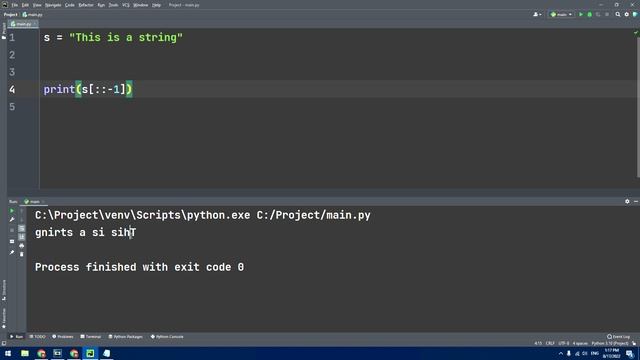The height and width of the screenshot is (360, 640).
Task: Click the stop square in Run panel
Action: tap(12, 230)
